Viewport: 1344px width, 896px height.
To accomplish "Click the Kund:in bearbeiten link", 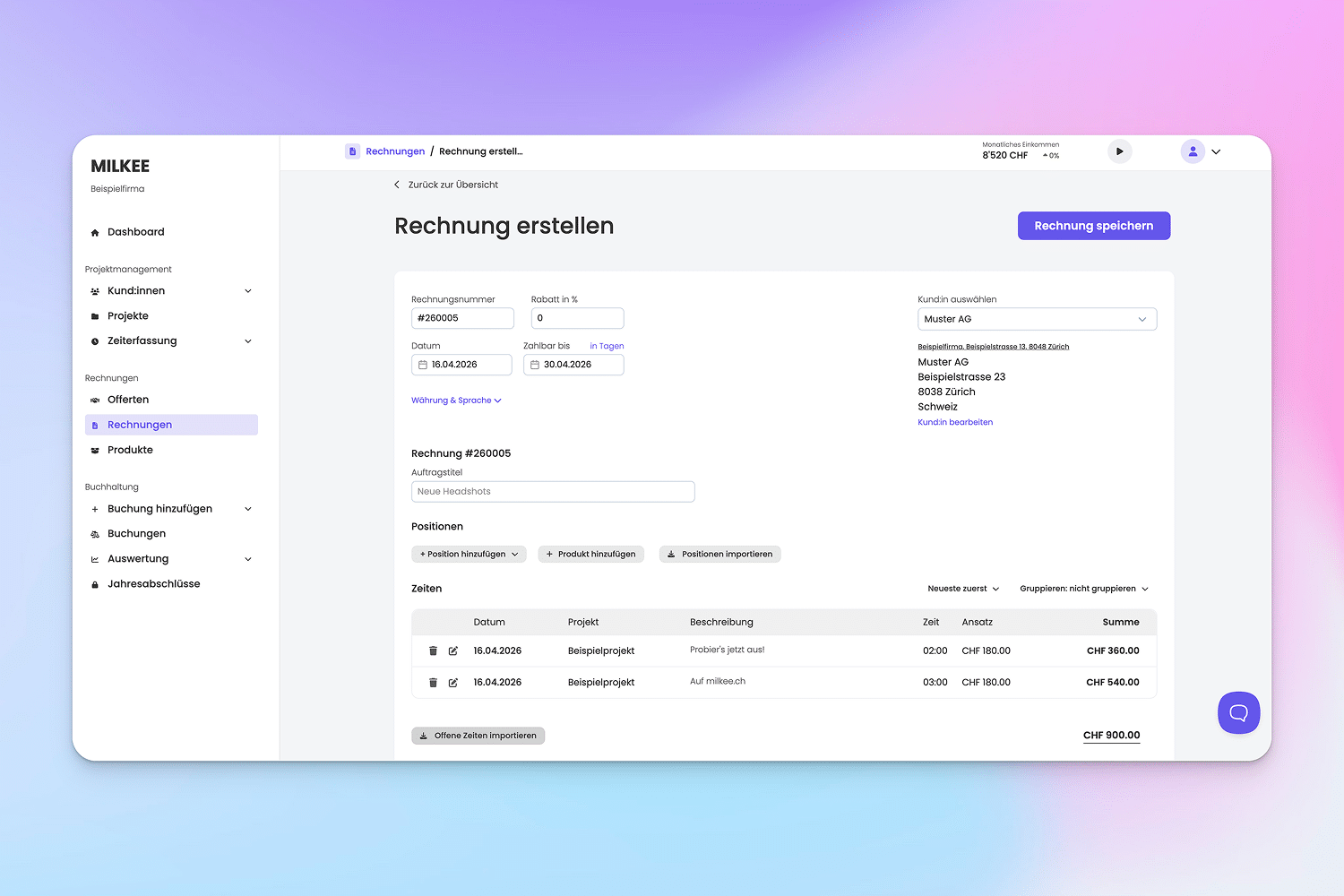I will pos(955,422).
